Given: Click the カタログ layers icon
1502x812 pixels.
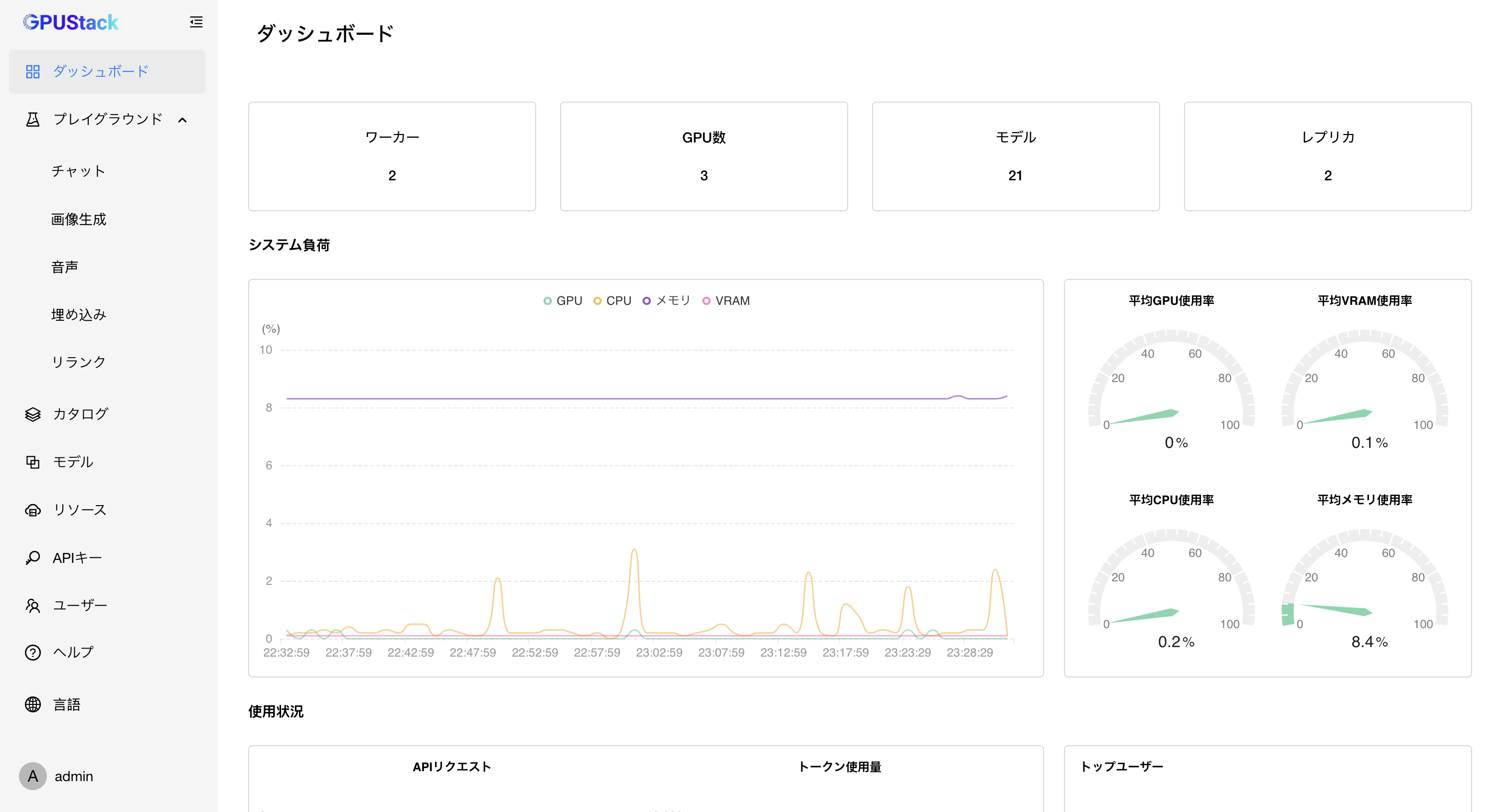Looking at the screenshot, I should [x=33, y=414].
